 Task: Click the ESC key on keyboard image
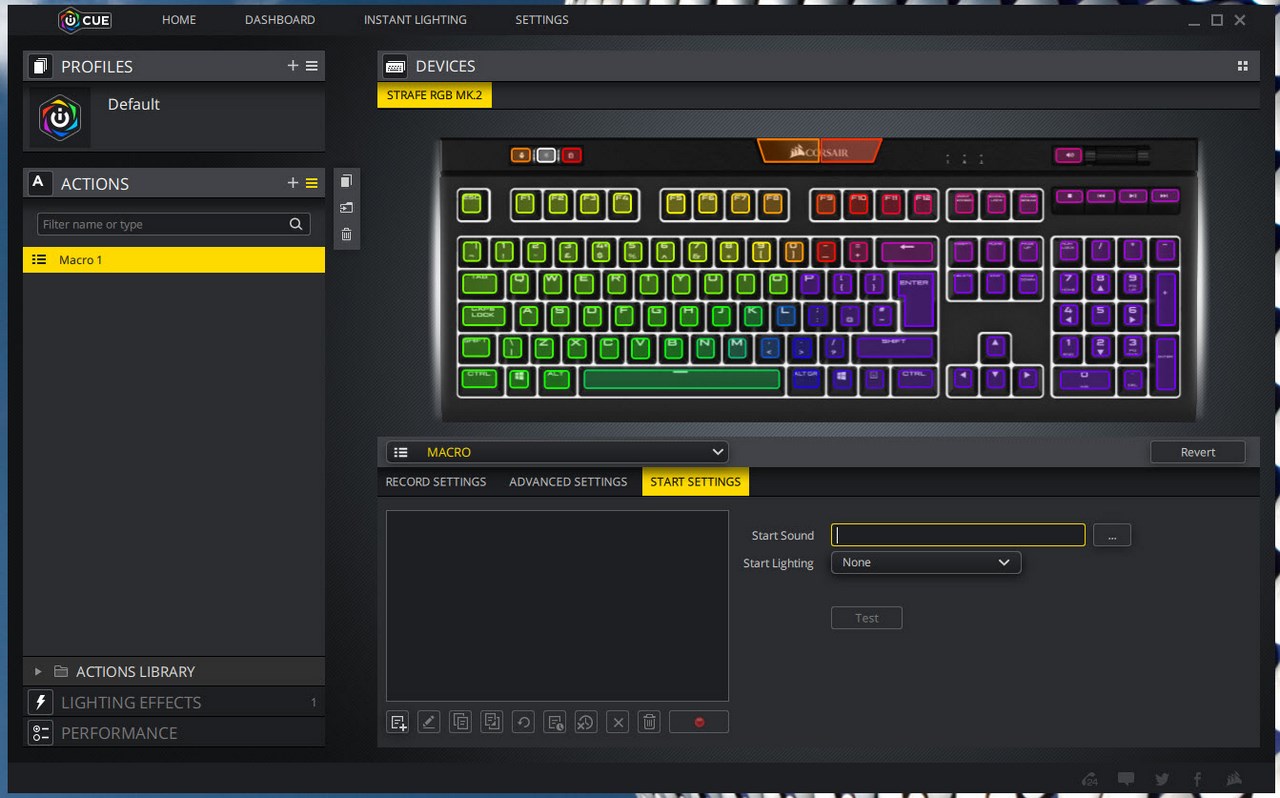[x=474, y=204]
